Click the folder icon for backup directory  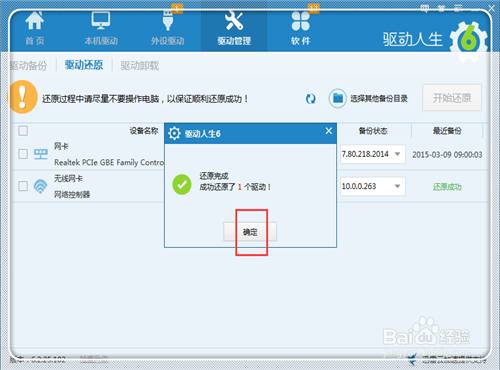pos(337,98)
